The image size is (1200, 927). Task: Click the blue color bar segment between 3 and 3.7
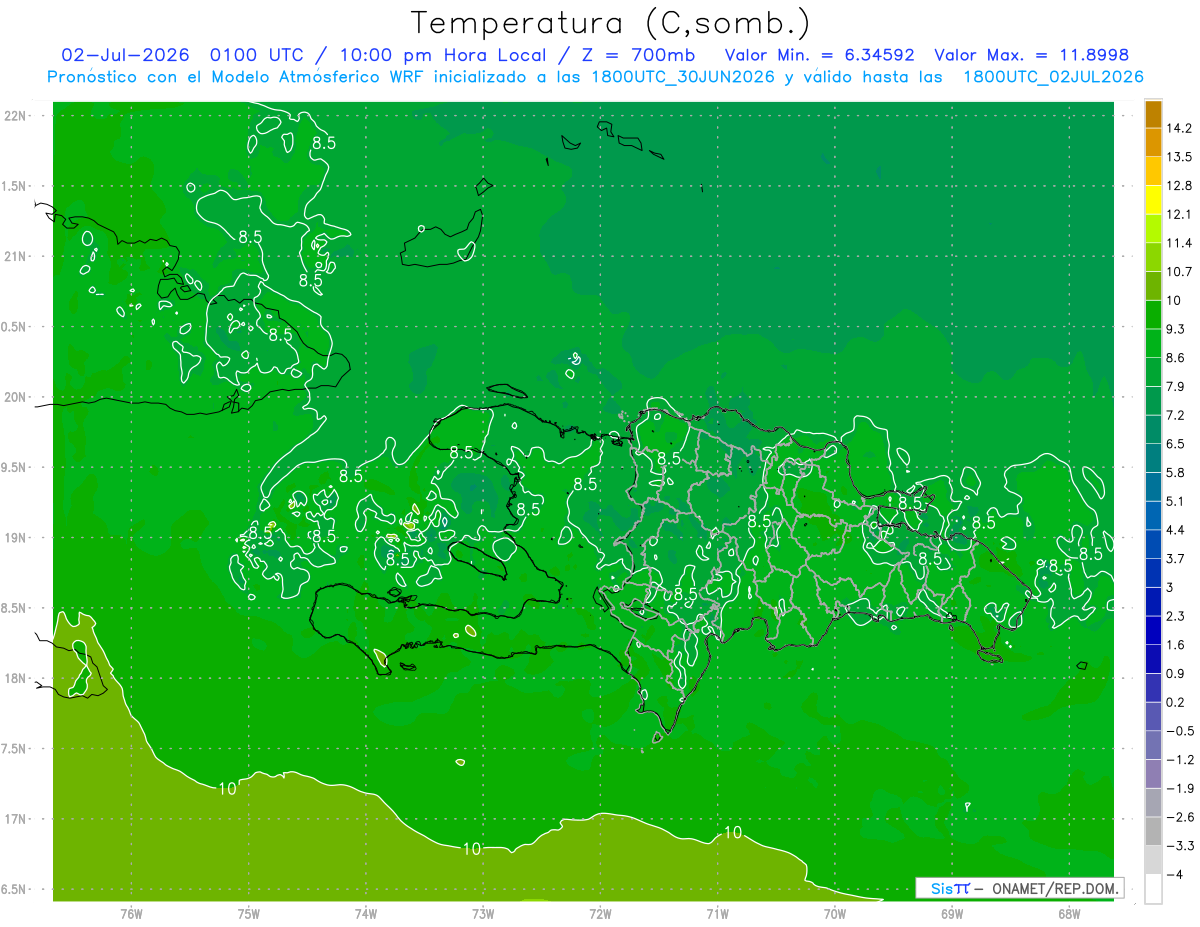pyautogui.click(x=1153, y=573)
